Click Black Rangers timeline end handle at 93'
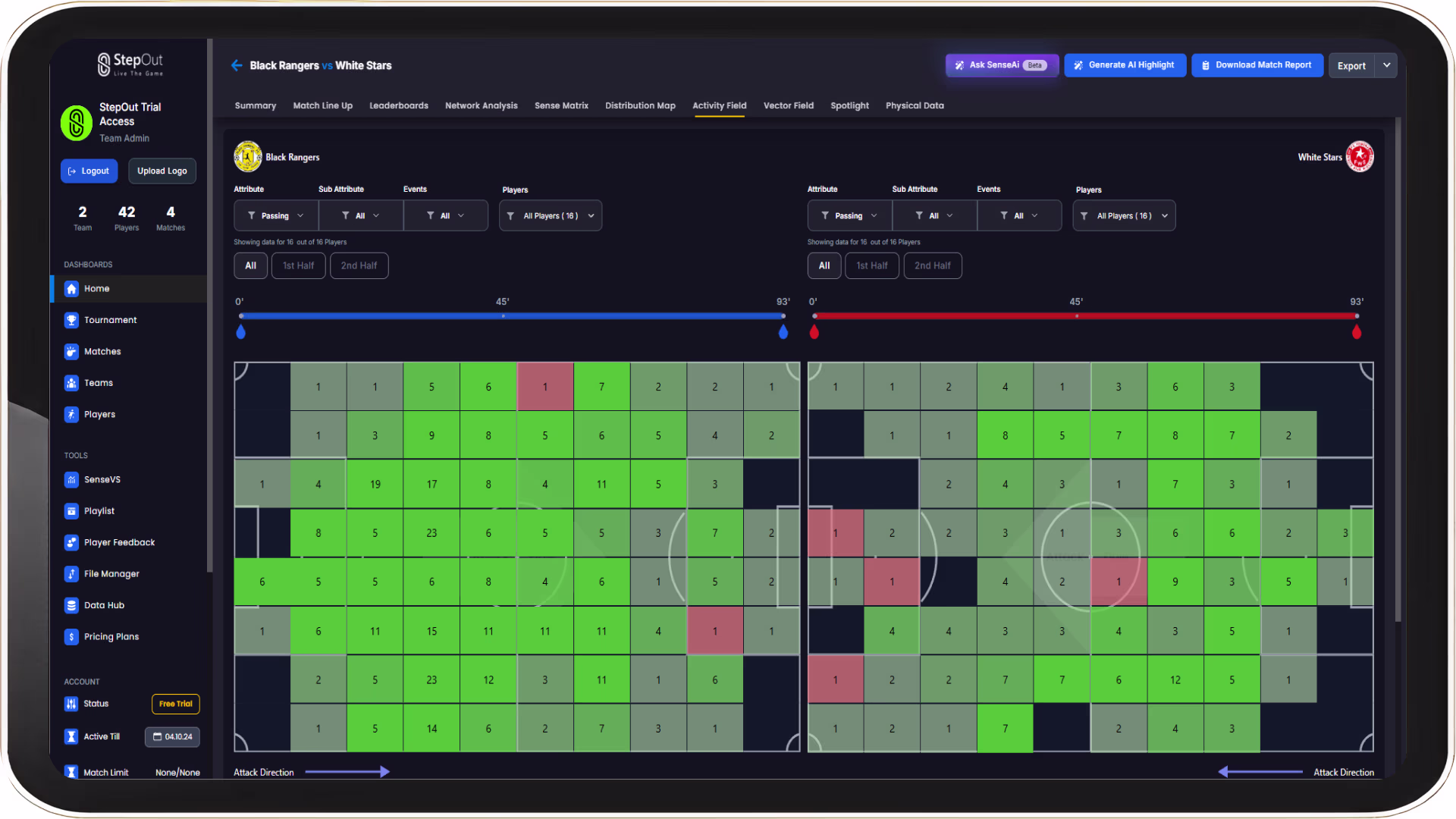Screen dimensions: 1456x819 pyautogui.click(x=783, y=332)
